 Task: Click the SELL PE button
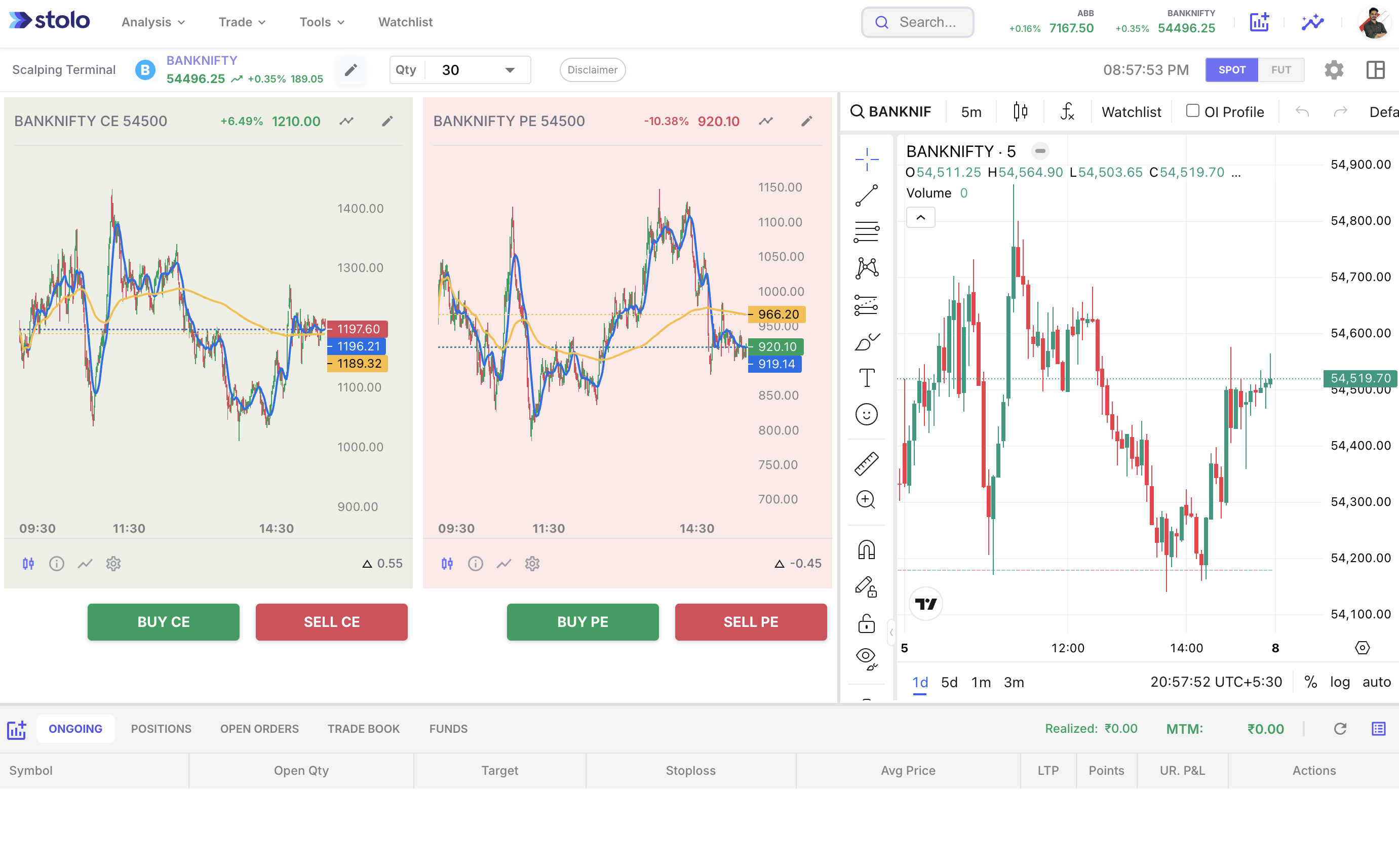tap(750, 622)
